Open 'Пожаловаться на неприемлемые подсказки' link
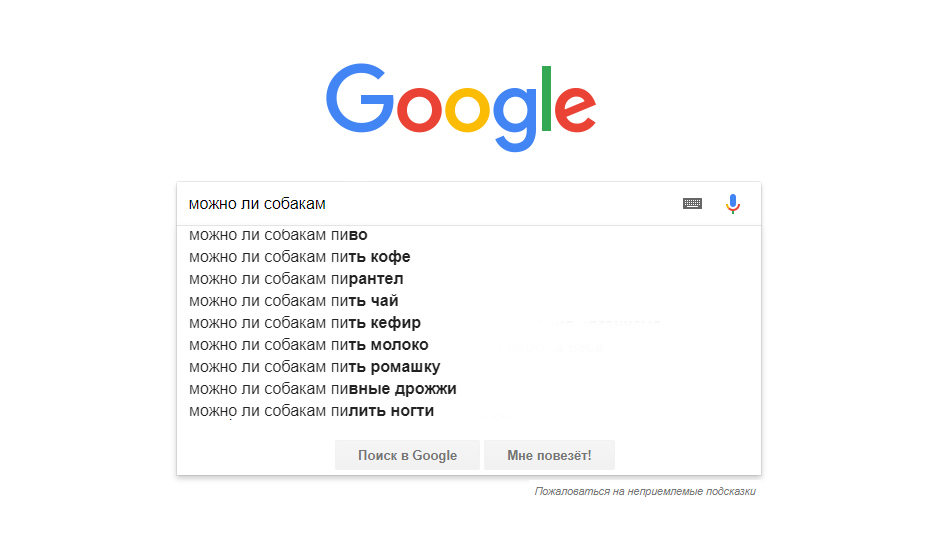 (645, 492)
